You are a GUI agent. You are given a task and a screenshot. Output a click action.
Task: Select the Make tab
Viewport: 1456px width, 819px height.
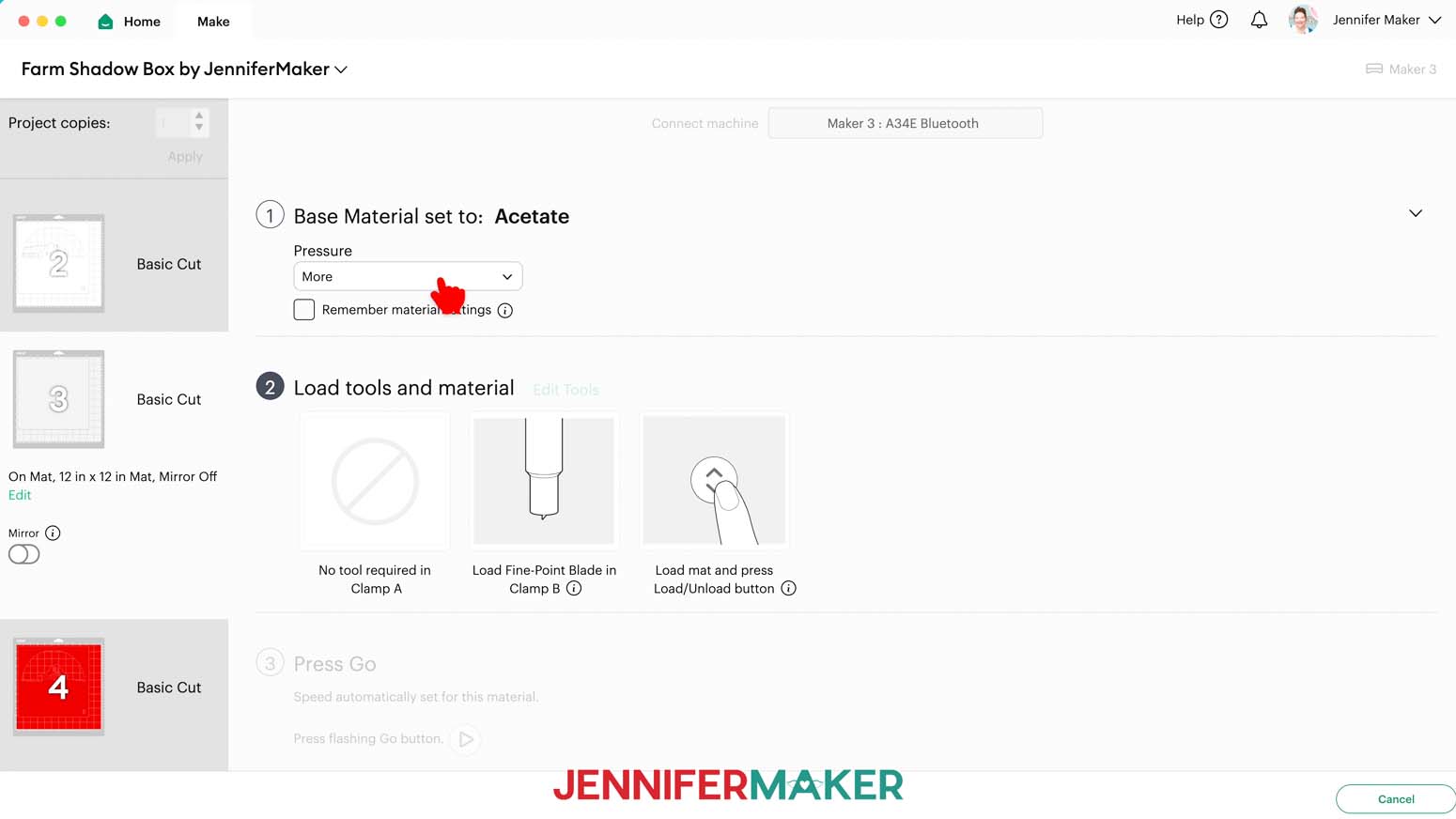coord(213,22)
